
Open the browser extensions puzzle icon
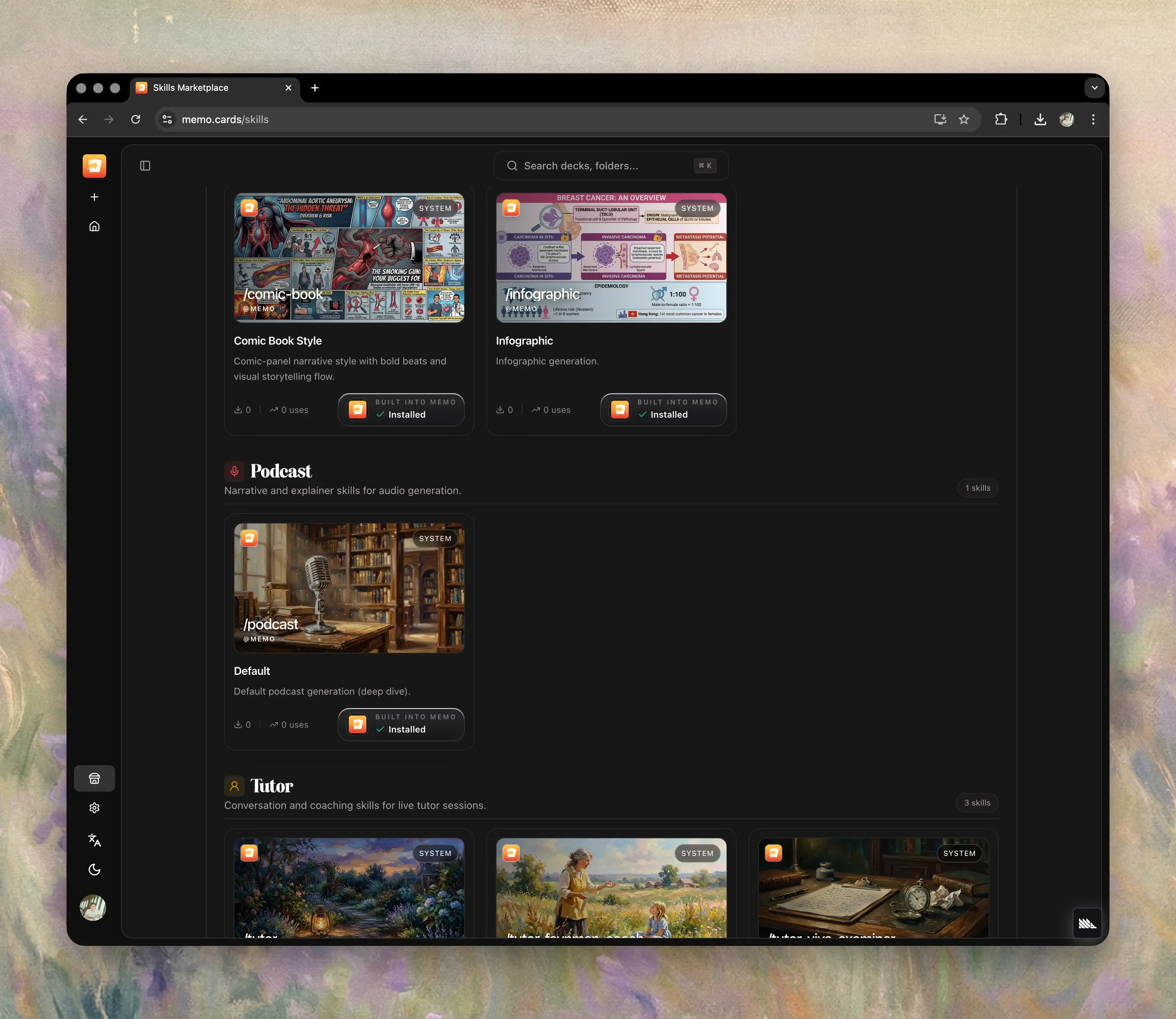[1001, 119]
